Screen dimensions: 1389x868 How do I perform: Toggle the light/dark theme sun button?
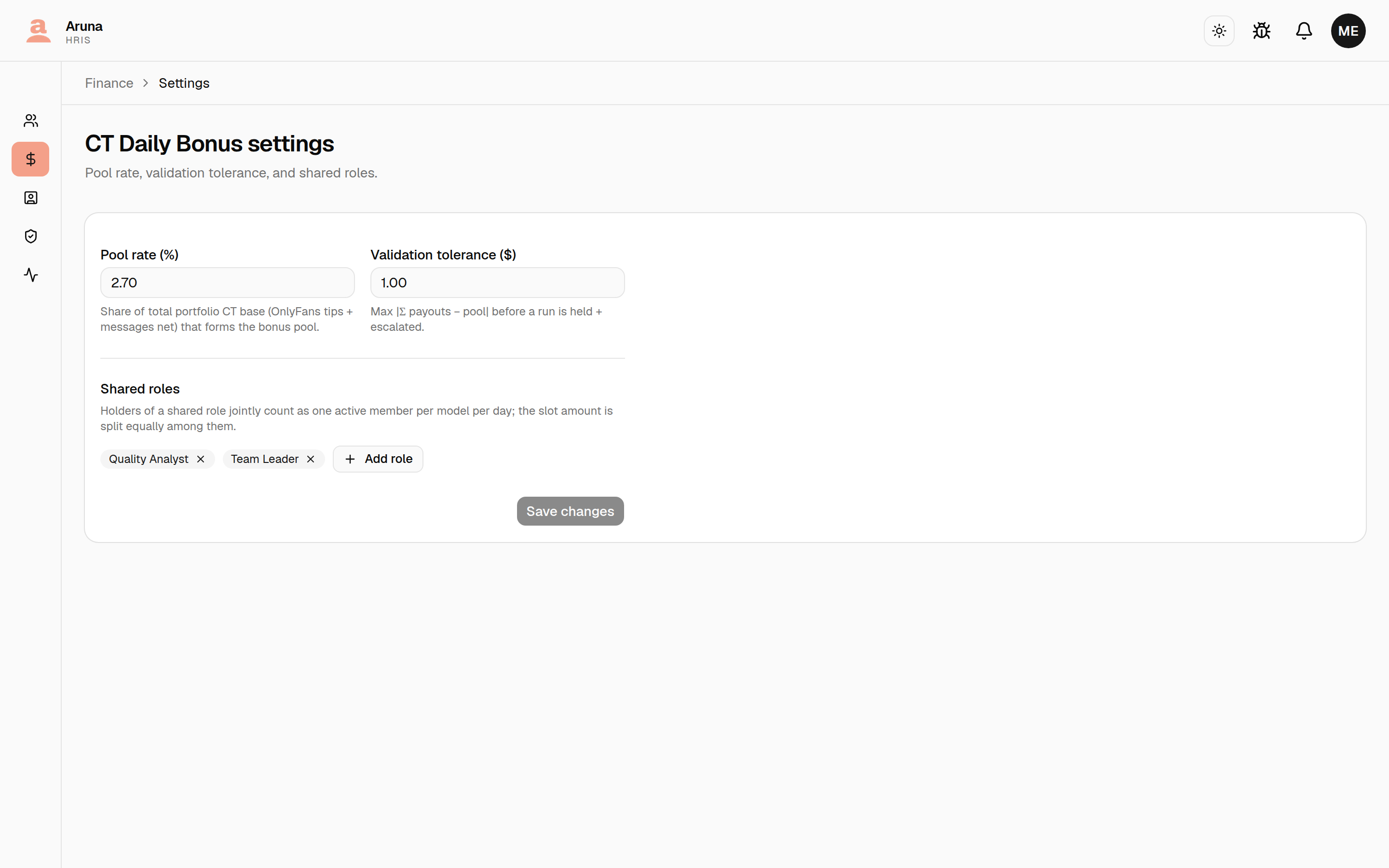(x=1219, y=30)
